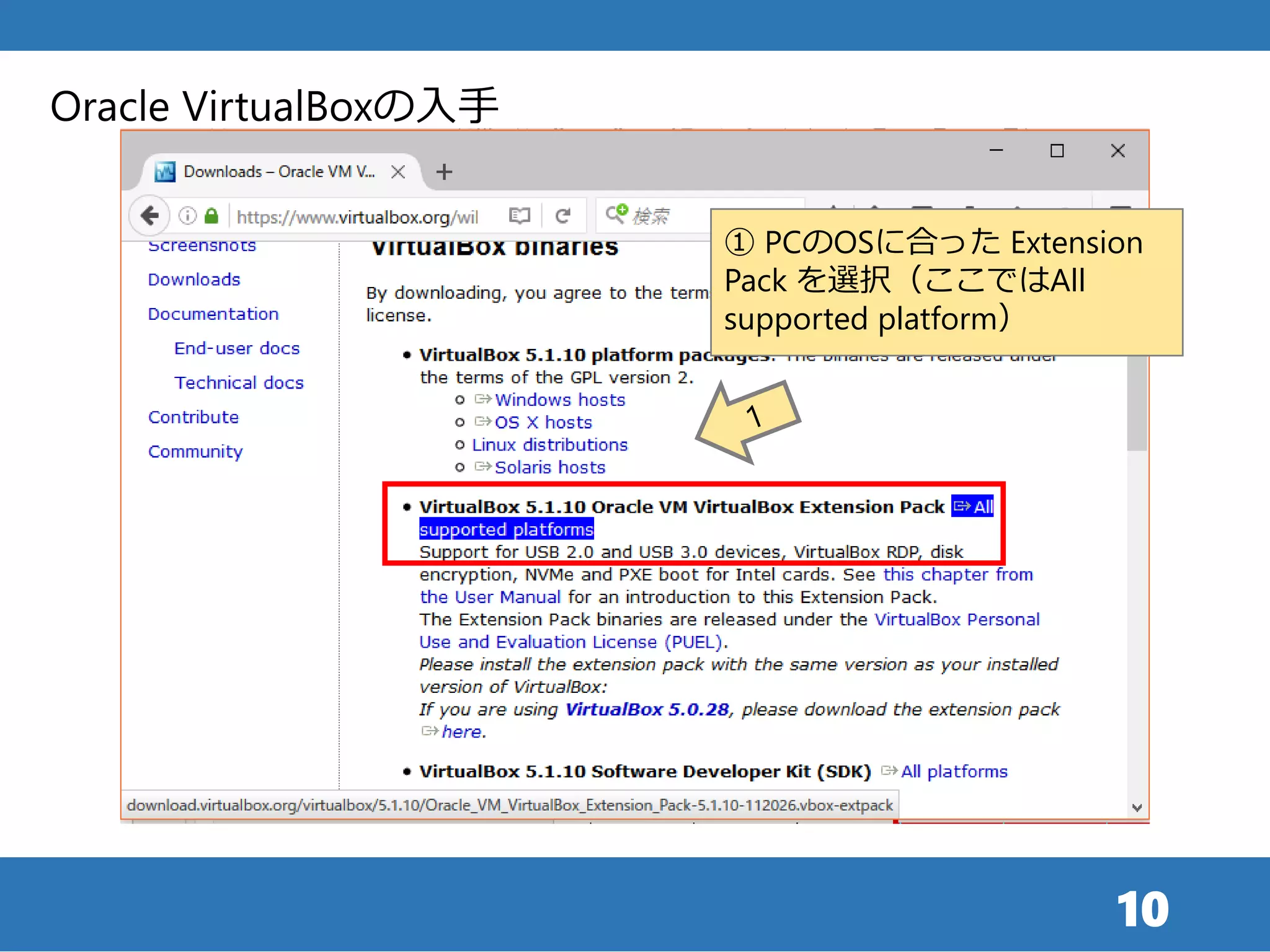The height and width of the screenshot is (952, 1270).
Task: Click the status bar download URL text
Action: [510, 805]
